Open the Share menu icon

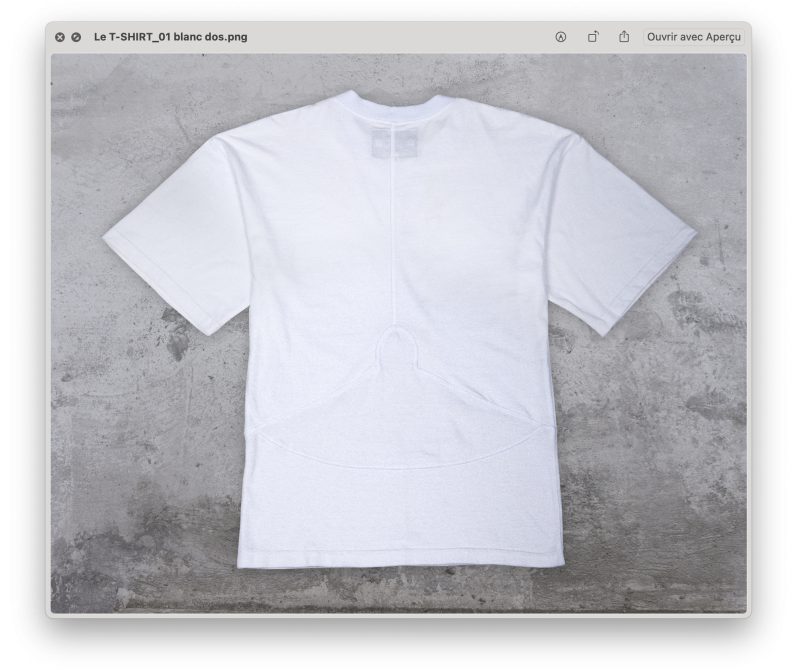click(x=624, y=37)
